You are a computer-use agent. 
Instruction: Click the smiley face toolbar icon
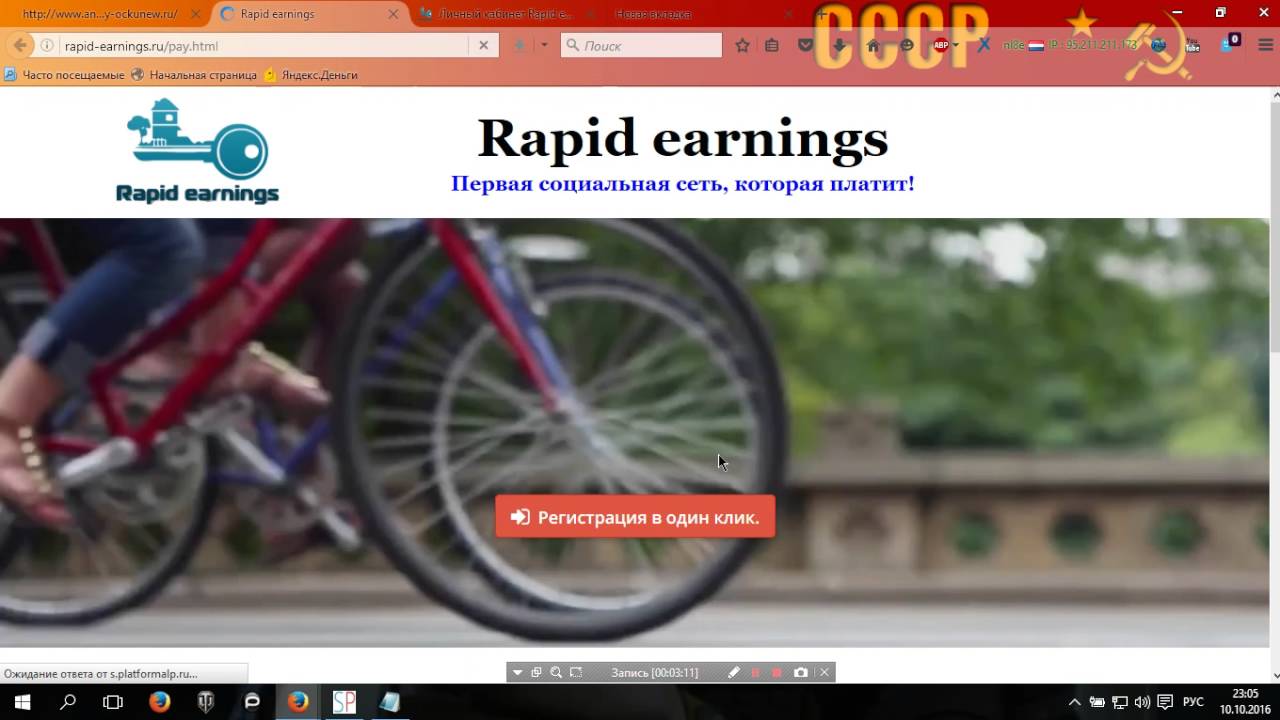click(907, 45)
